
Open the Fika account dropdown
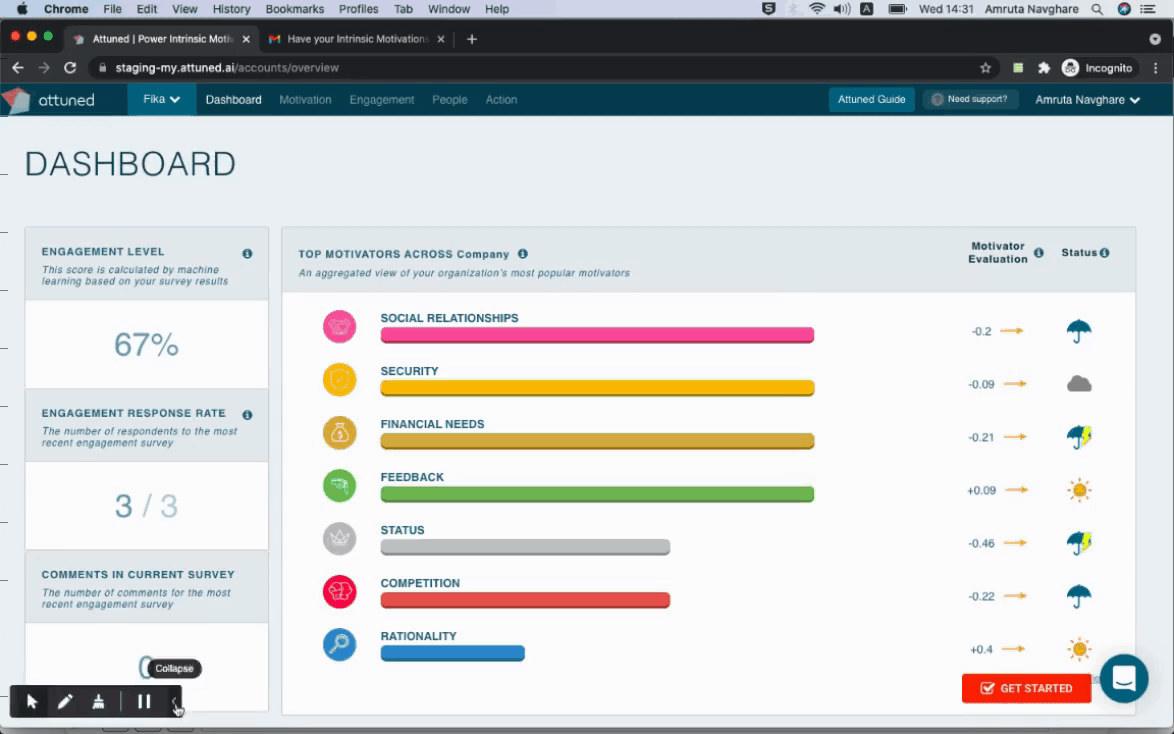click(x=162, y=99)
